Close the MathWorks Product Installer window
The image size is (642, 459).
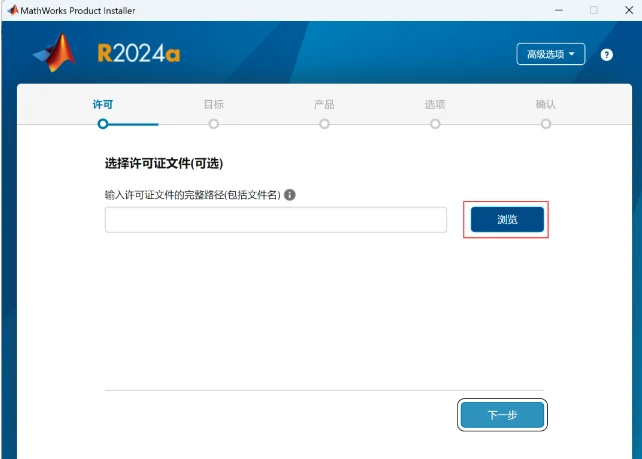[629, 10]
